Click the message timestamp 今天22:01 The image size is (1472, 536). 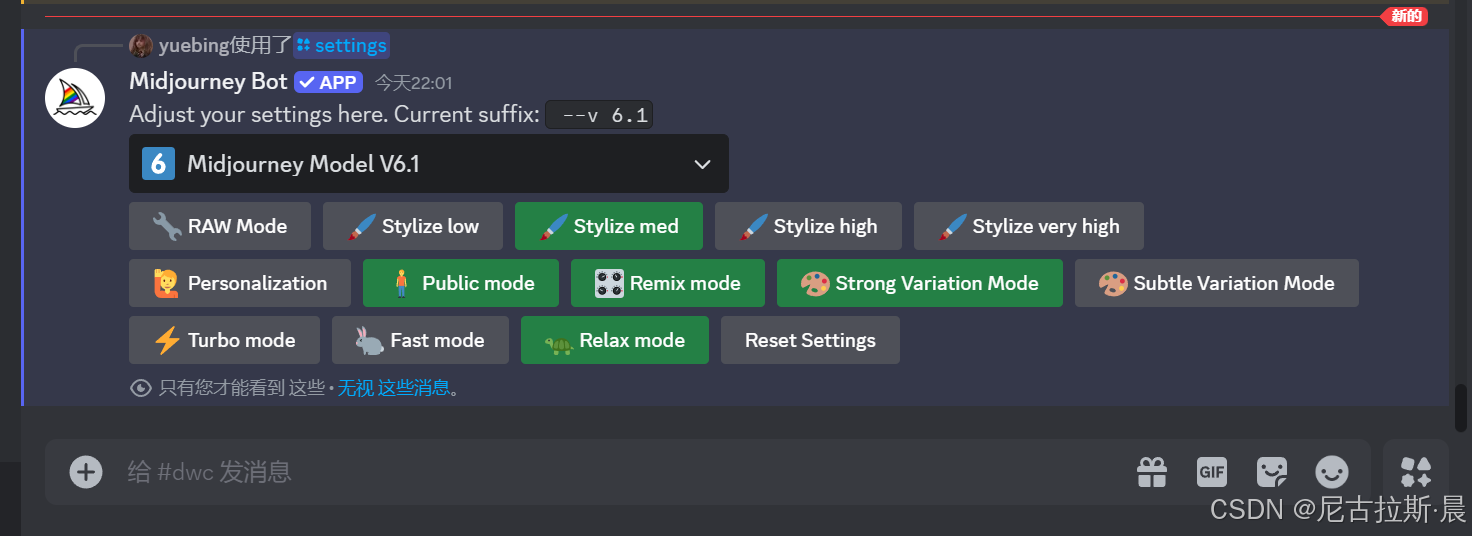coord(413,83)
